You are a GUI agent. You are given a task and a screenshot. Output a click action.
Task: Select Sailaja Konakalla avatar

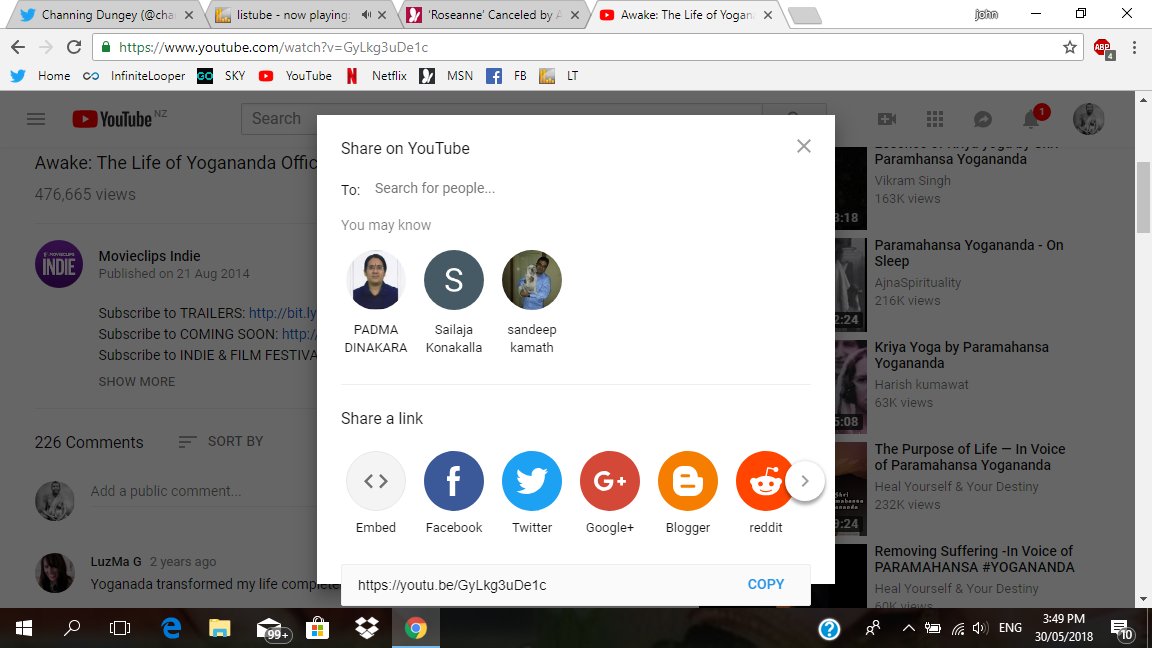[x=453, y=280]
